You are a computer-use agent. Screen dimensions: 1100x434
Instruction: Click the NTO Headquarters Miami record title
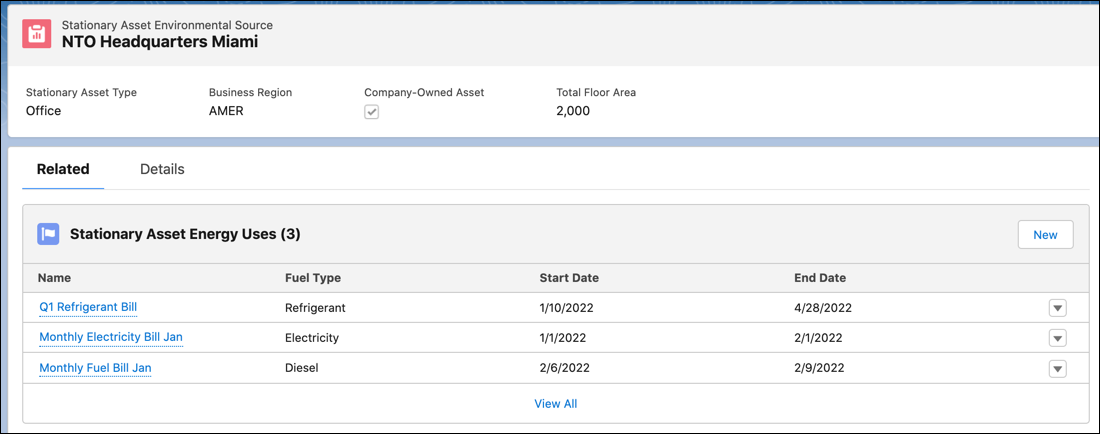(160, 41)
